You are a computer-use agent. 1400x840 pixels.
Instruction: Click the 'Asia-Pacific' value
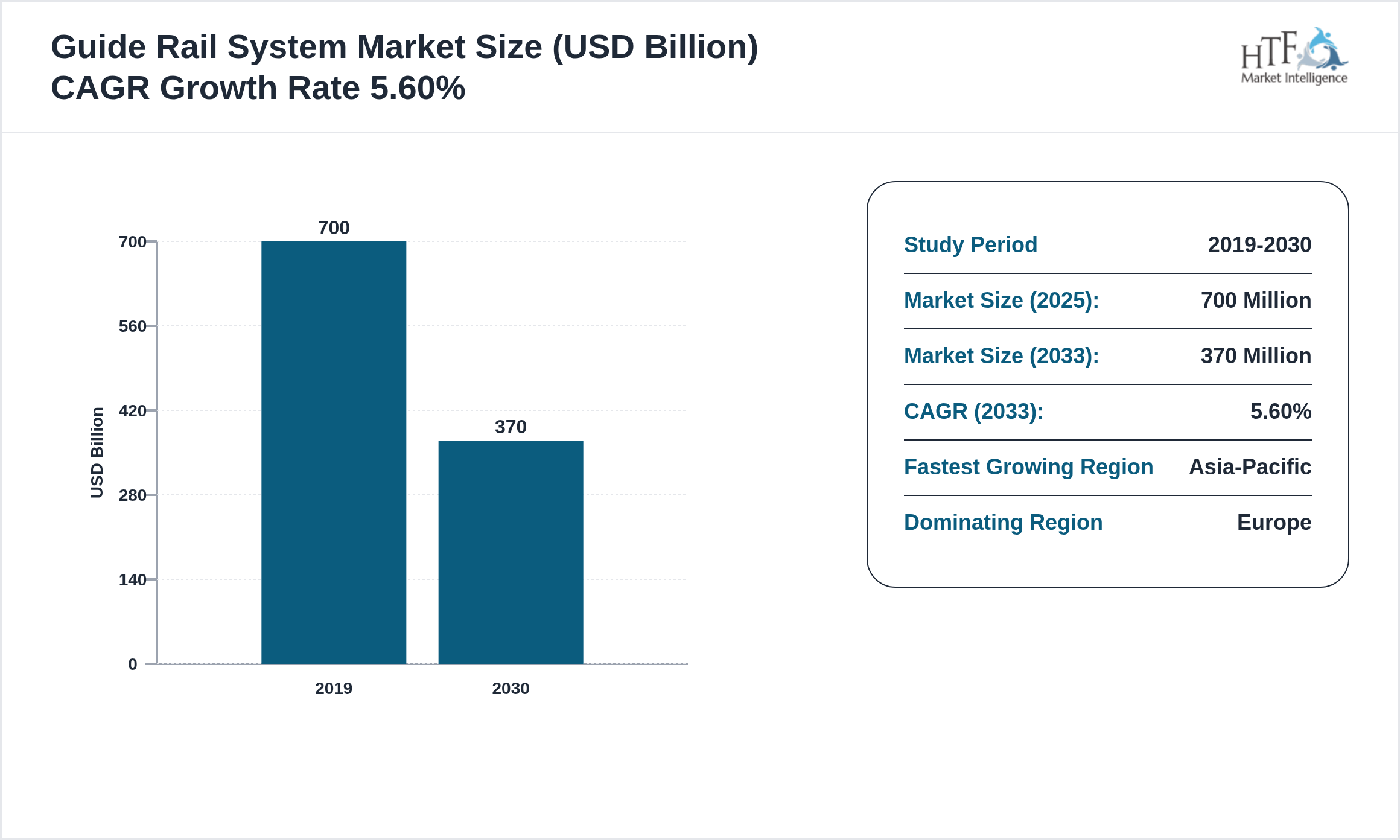[1250, 467]
